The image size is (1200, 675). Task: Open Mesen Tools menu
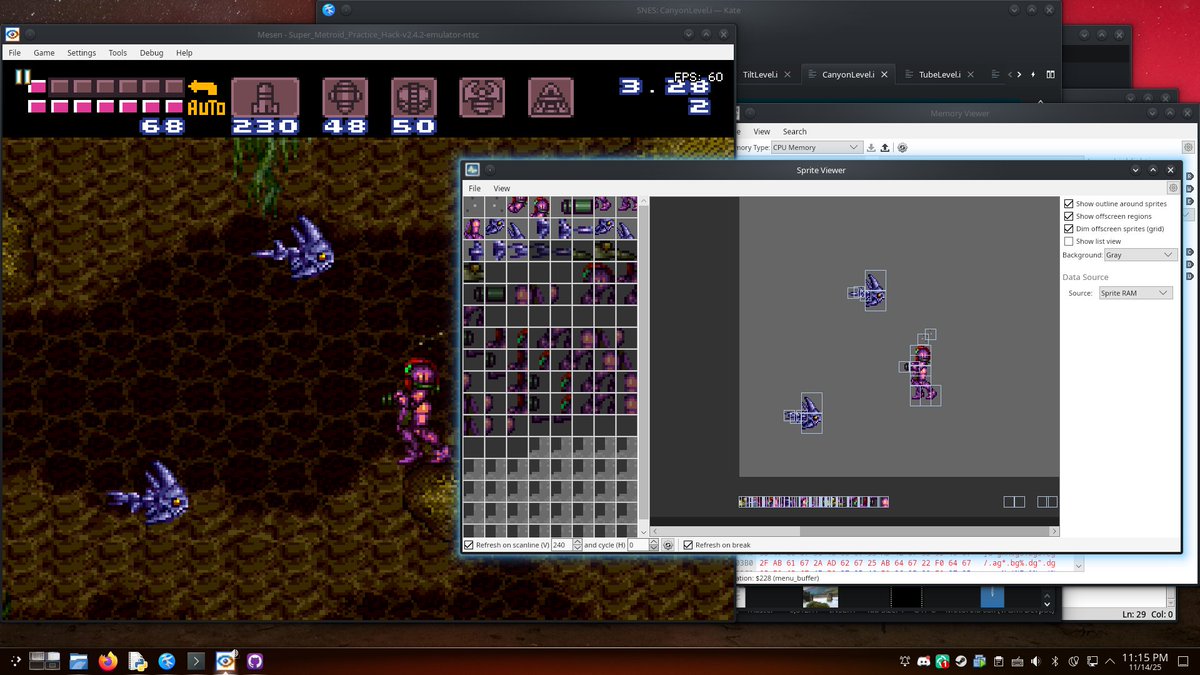click(x=118, y=52)
